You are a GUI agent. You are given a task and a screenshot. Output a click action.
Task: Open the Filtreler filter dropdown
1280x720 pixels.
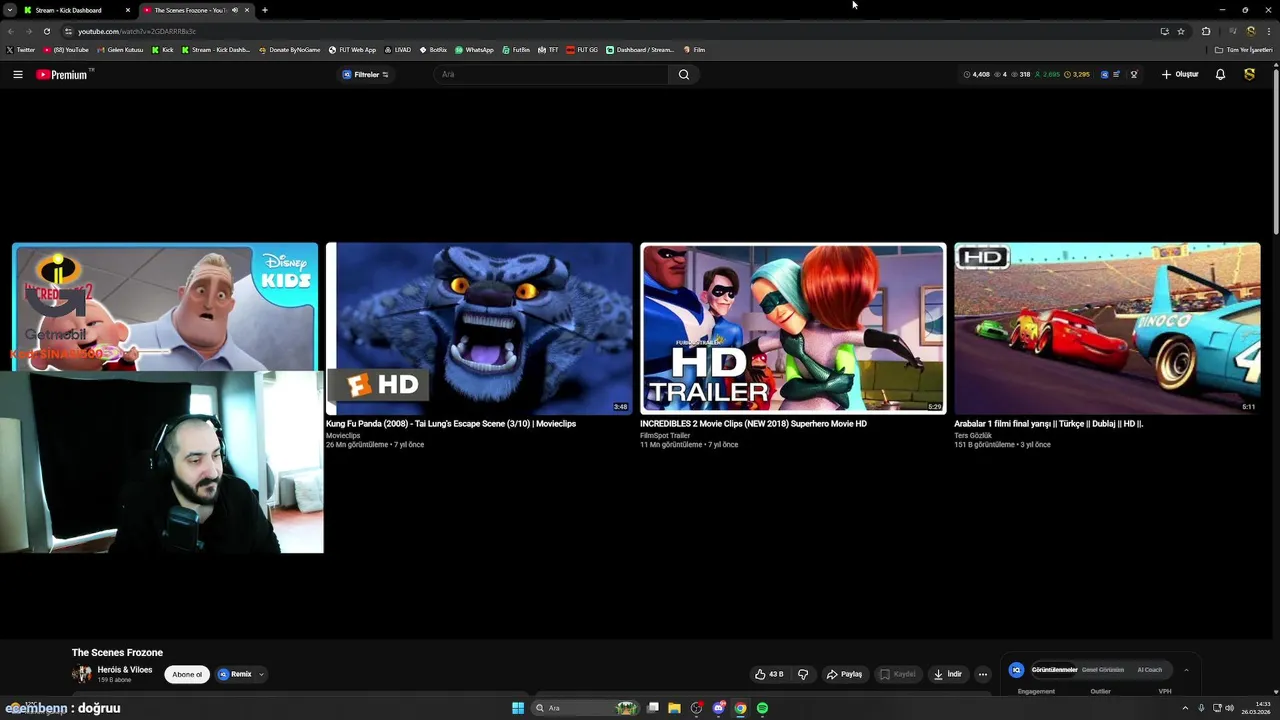tap(366, 74)
